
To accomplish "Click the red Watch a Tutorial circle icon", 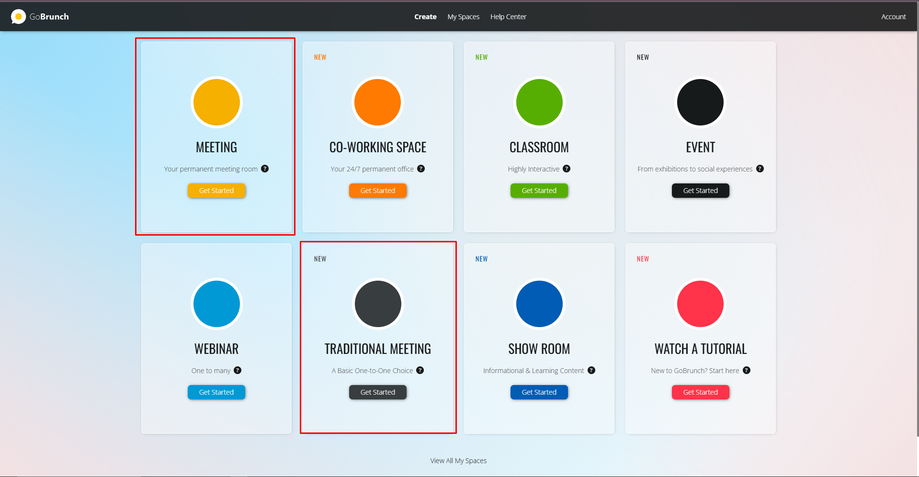I will (700, 304).
